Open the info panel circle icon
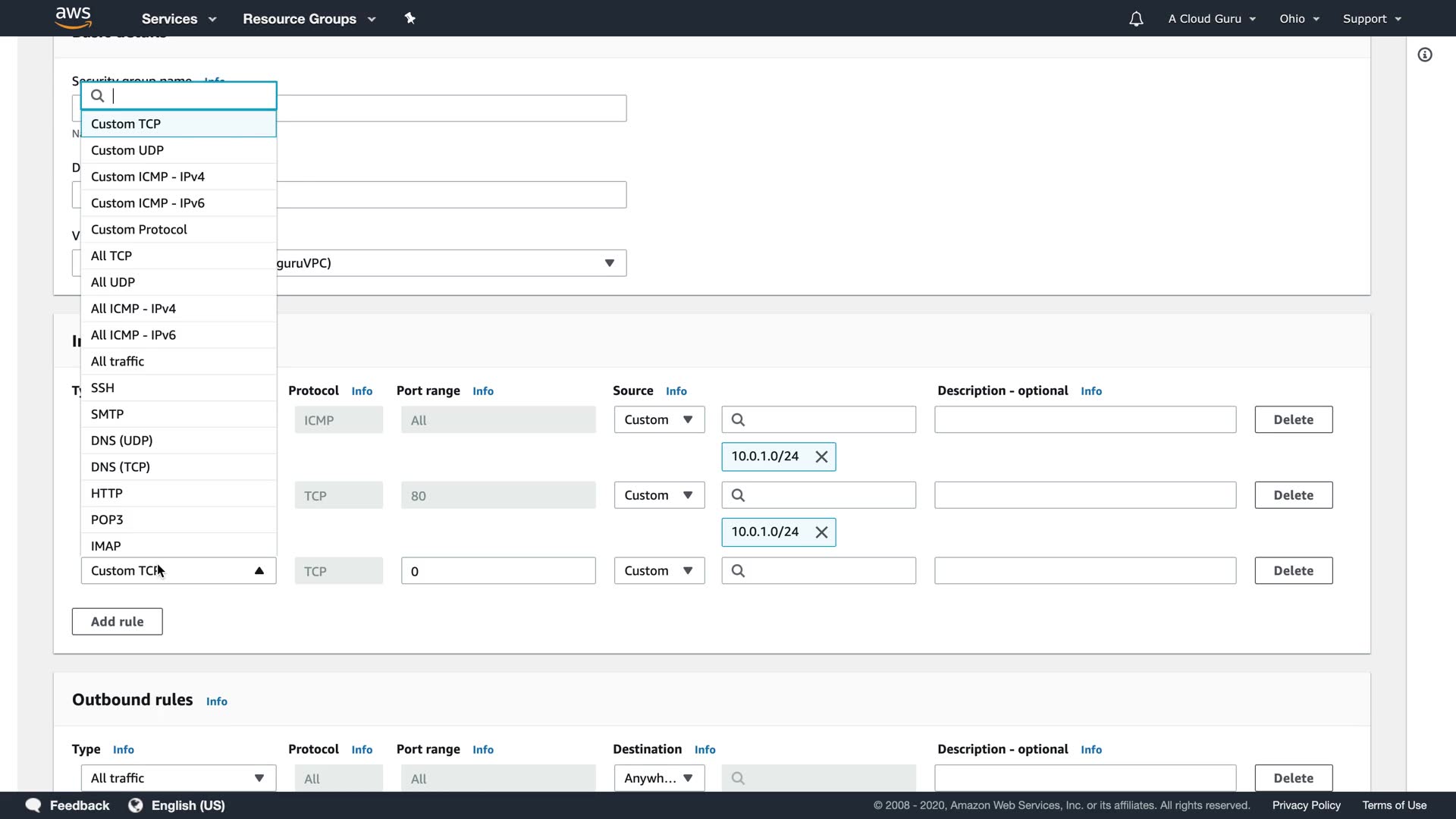Viewport: 1456px width, 819px height. coord(1425,55)
